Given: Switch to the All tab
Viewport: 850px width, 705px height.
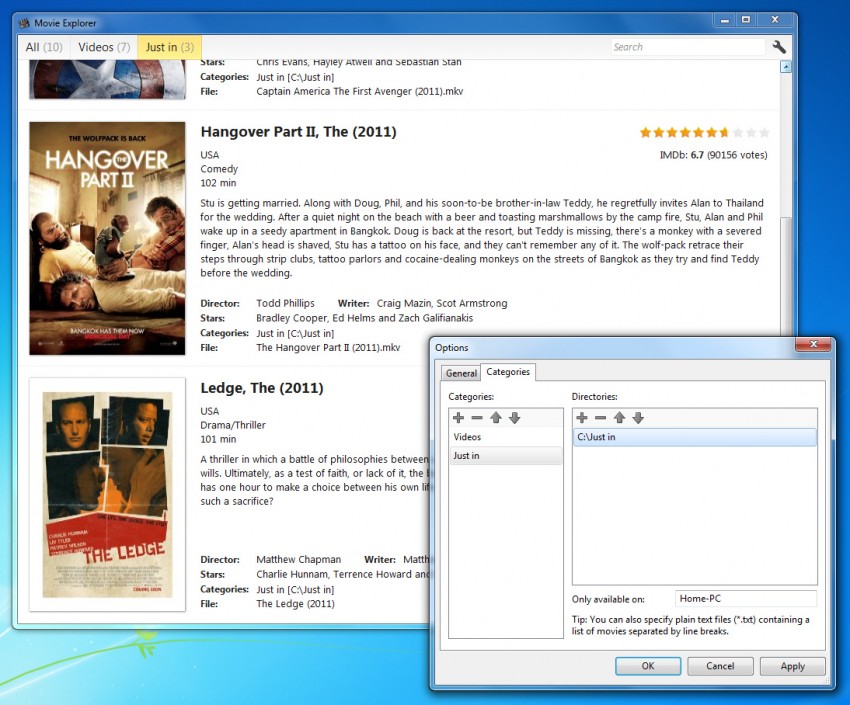Looking at the screenshot, I should point(44,47).
